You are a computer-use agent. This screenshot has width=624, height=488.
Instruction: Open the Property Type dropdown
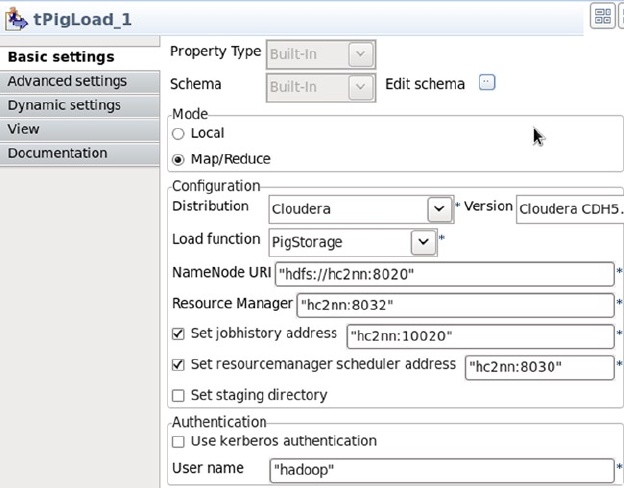coord(361,53)
